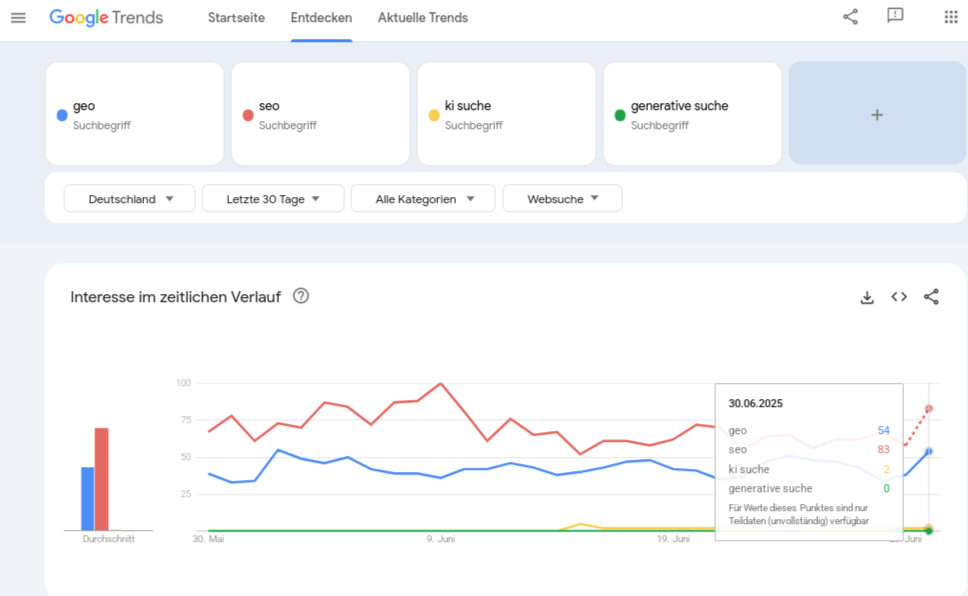Open help for Interesse im zeitlichen Verlauf
This screenshot has height=596, width=968.
click(301, 296)
